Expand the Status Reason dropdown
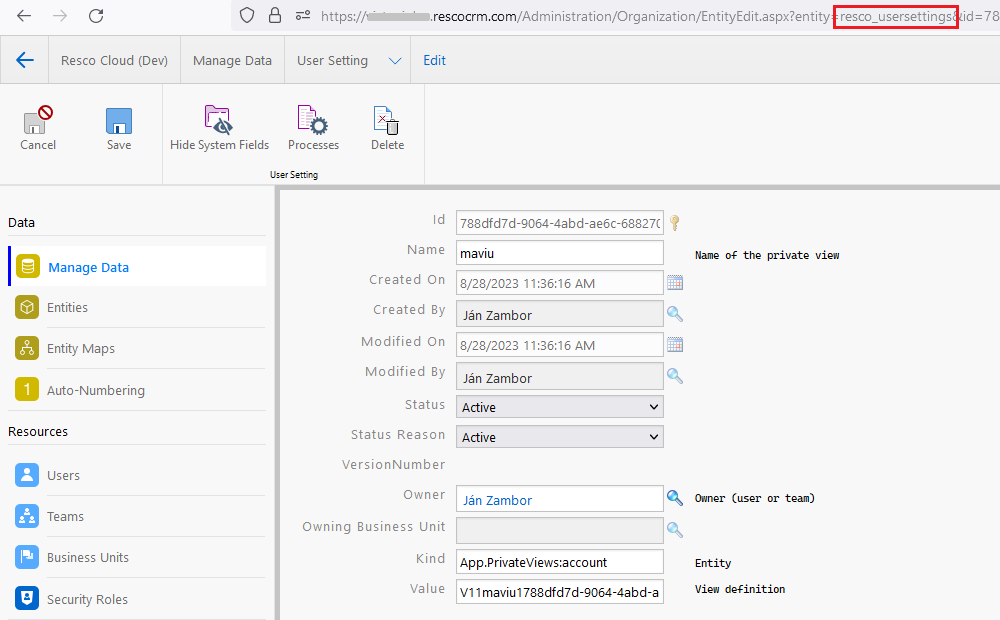 click(560, 437)
